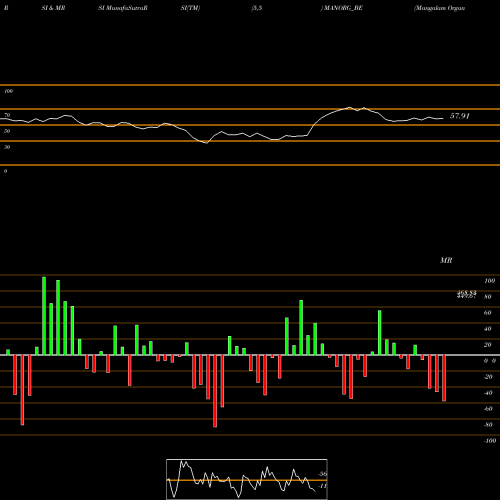Click the MR axis label 40

488,329
